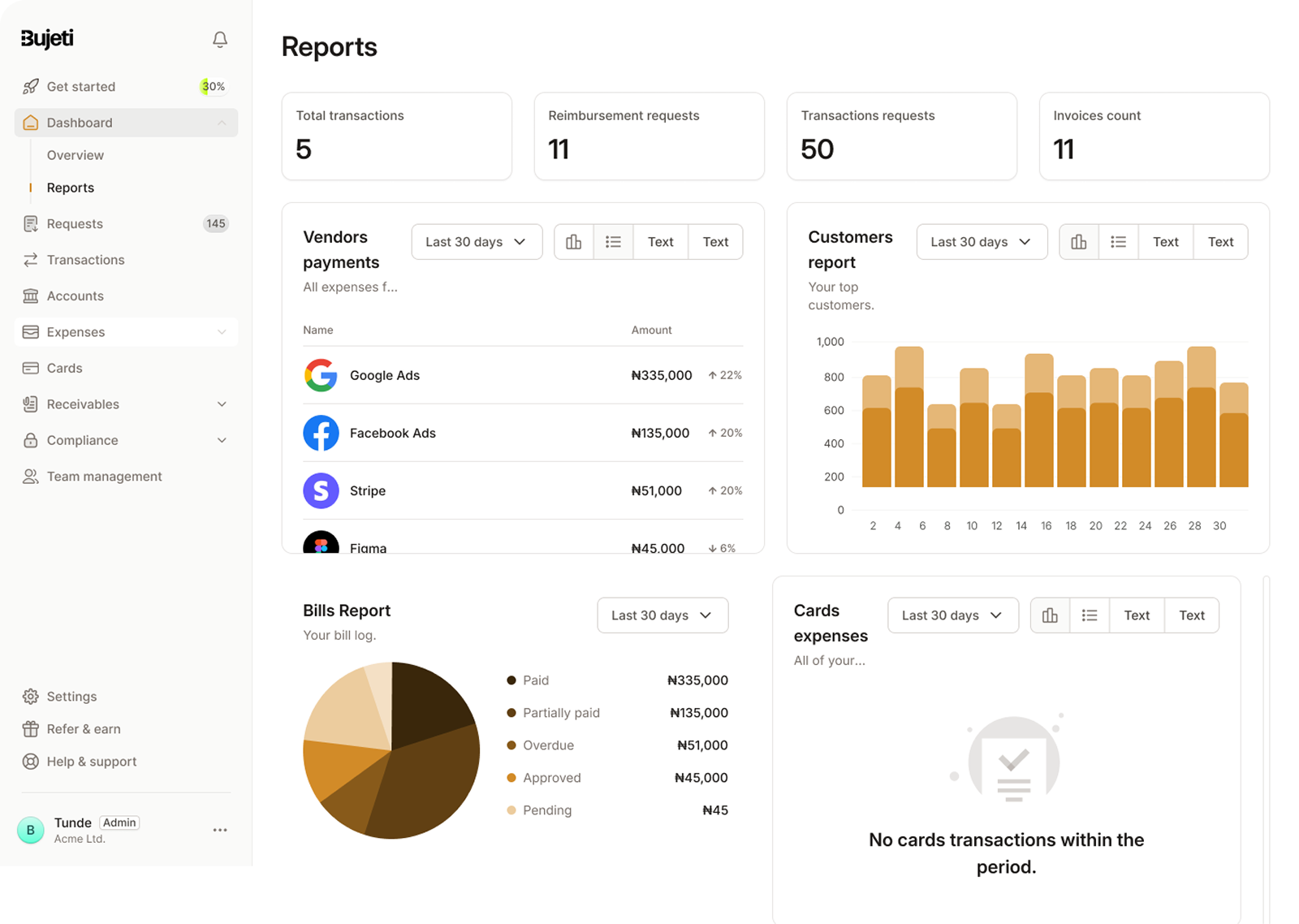Click the Paid legend color dot
This screenshot has height=924, width=1299.
511,680
